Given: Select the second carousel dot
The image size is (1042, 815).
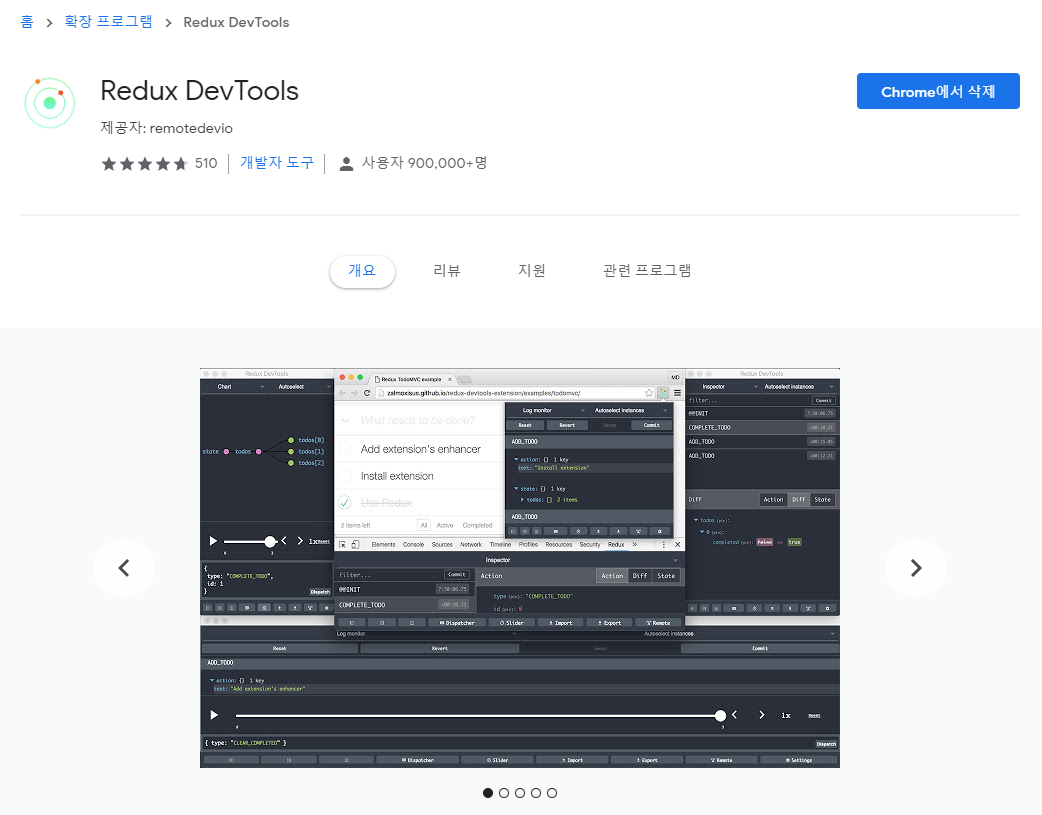Looking at the screenshot, I should 504,792.
